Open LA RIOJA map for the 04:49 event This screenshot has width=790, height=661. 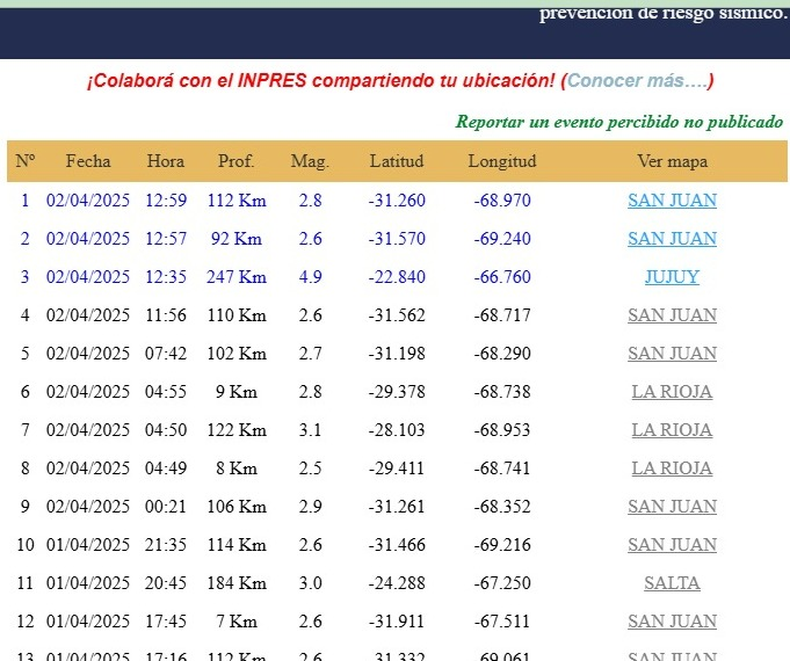[672, 468]
